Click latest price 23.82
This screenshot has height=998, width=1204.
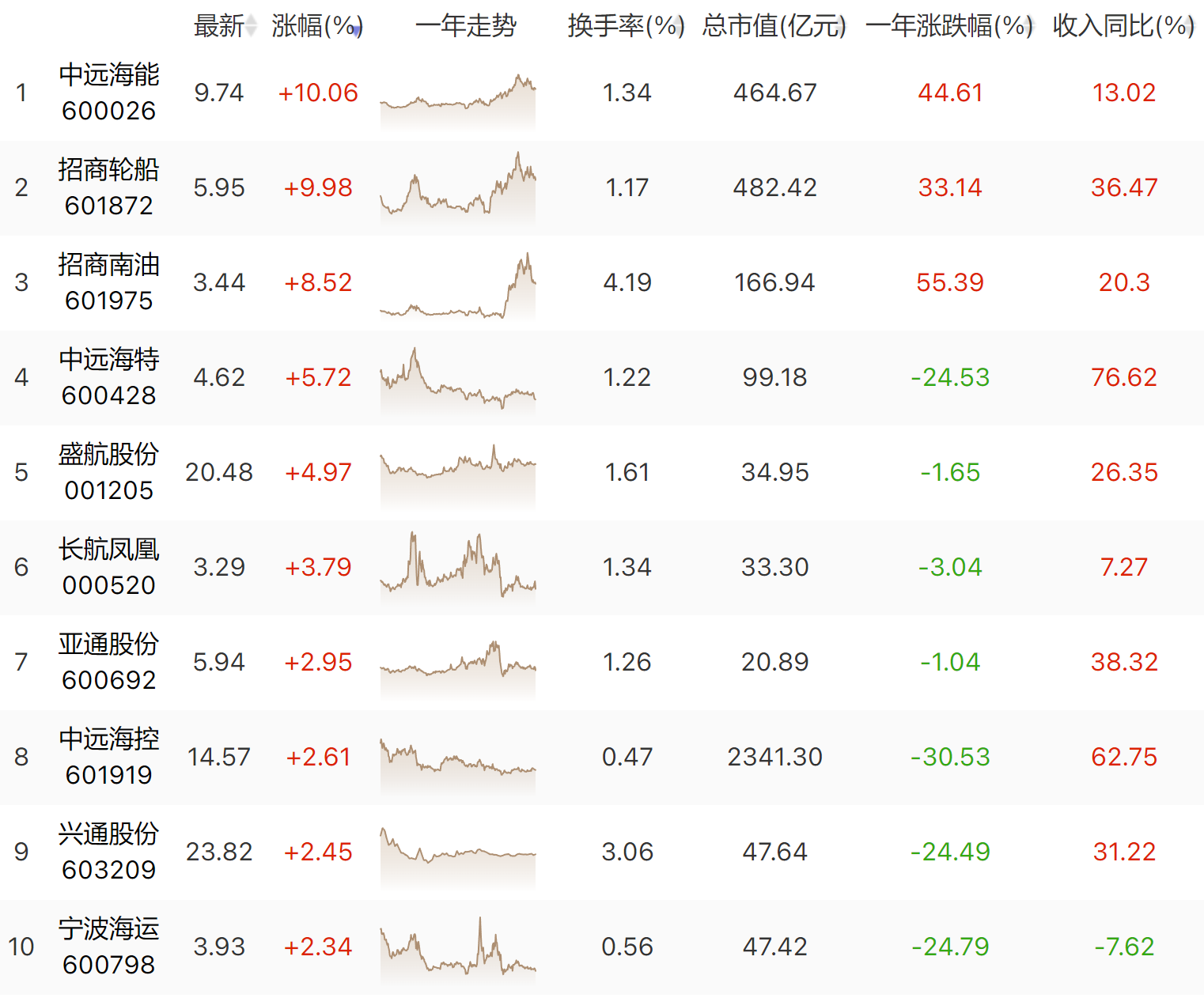pos(219,852)
